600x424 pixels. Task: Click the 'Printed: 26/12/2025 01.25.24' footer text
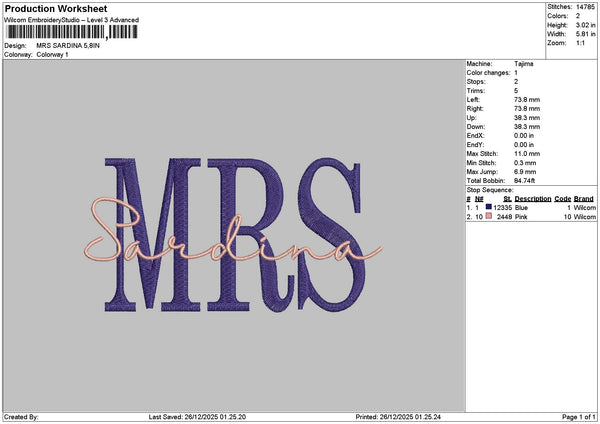[398, 417]
